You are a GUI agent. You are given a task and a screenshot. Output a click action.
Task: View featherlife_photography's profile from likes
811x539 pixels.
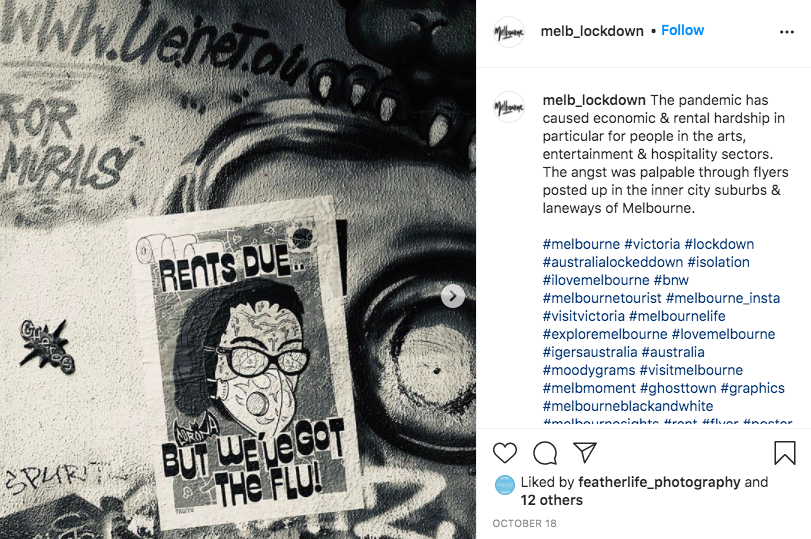pos(659,482)
